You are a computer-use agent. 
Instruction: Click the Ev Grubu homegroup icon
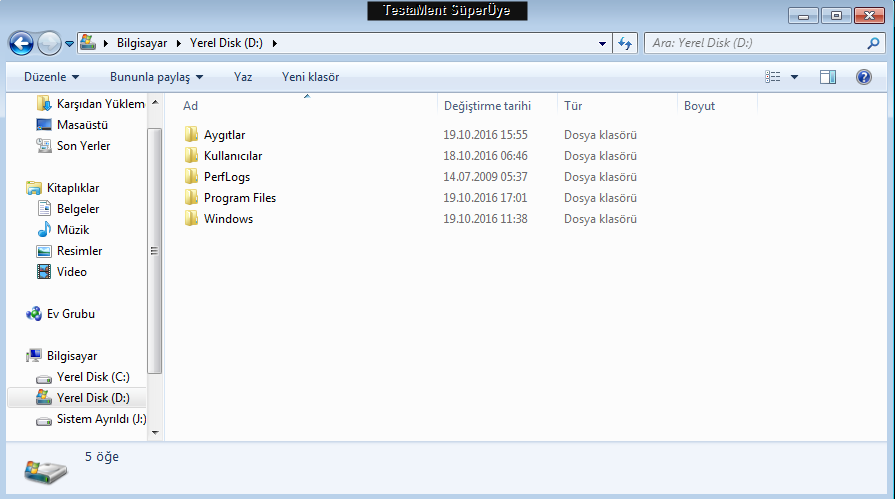[x=34, y=314]
